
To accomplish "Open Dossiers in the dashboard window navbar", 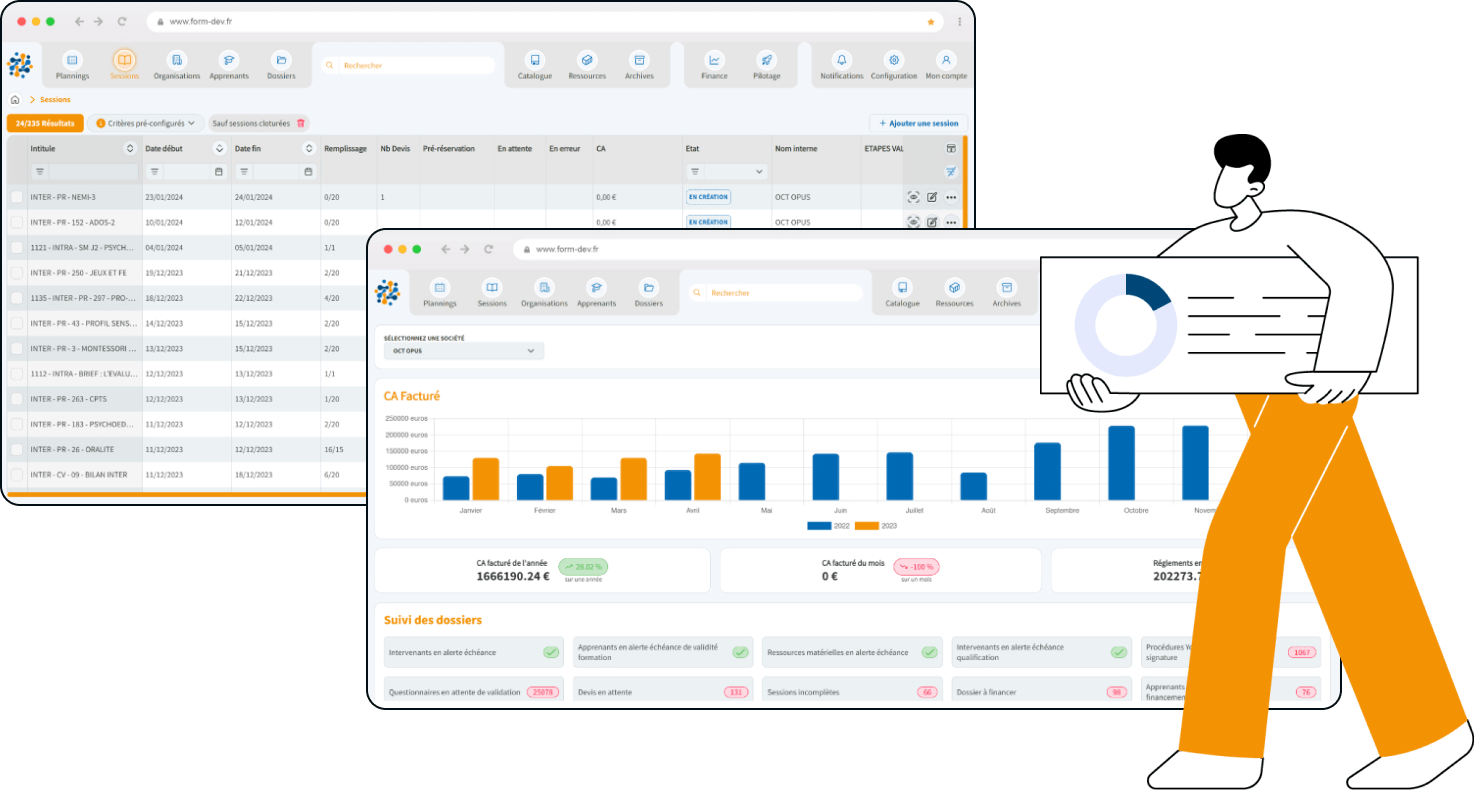I will pos(649,293).
